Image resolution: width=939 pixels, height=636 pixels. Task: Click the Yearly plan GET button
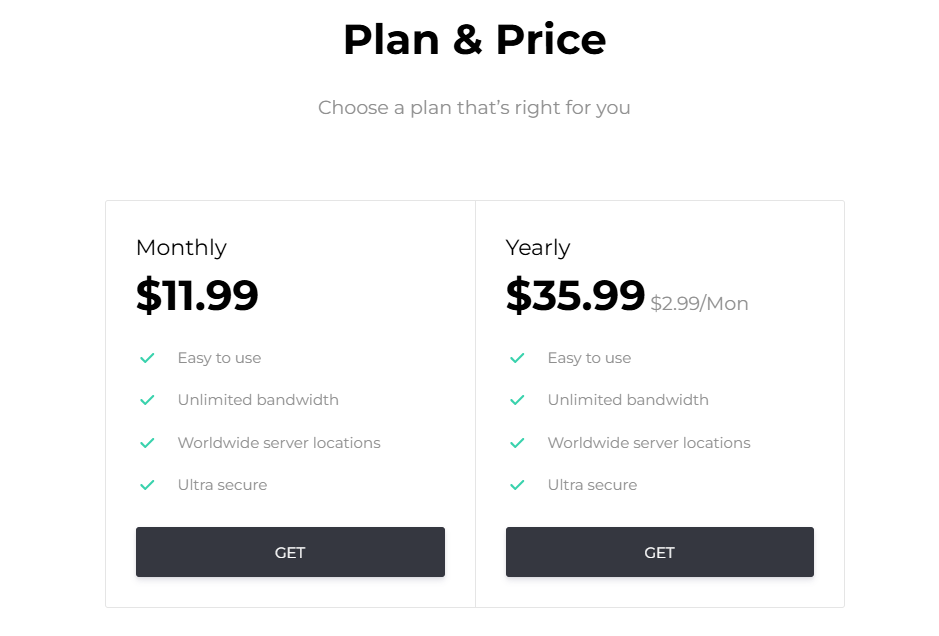[659, 552]
